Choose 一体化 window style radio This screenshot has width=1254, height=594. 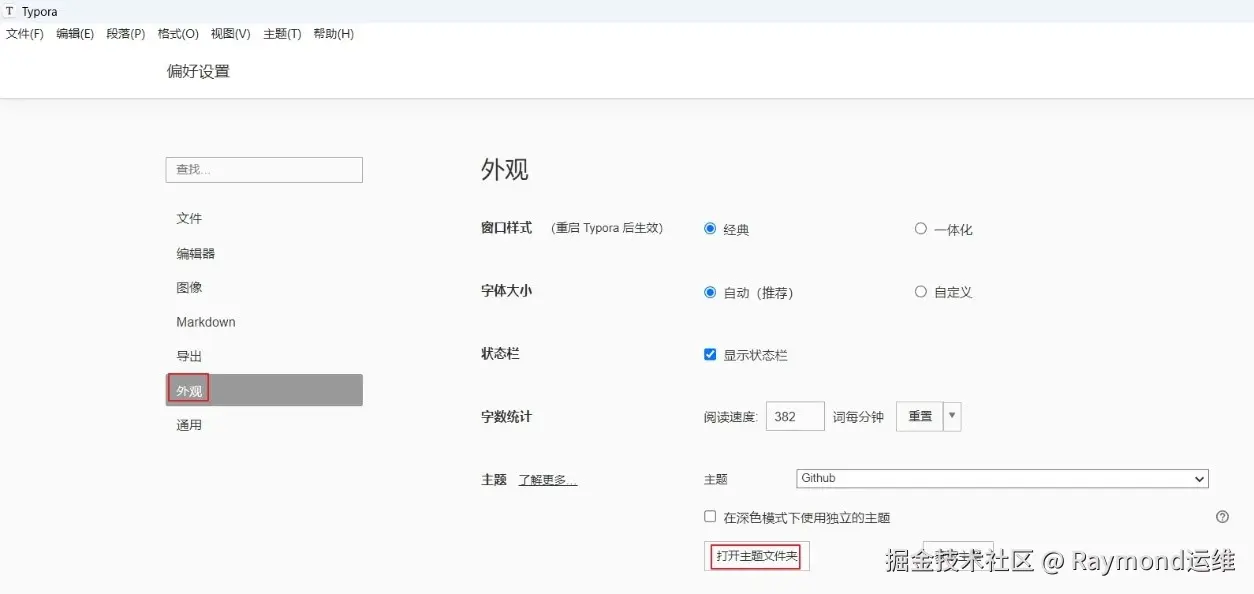[x=921, y=229]
